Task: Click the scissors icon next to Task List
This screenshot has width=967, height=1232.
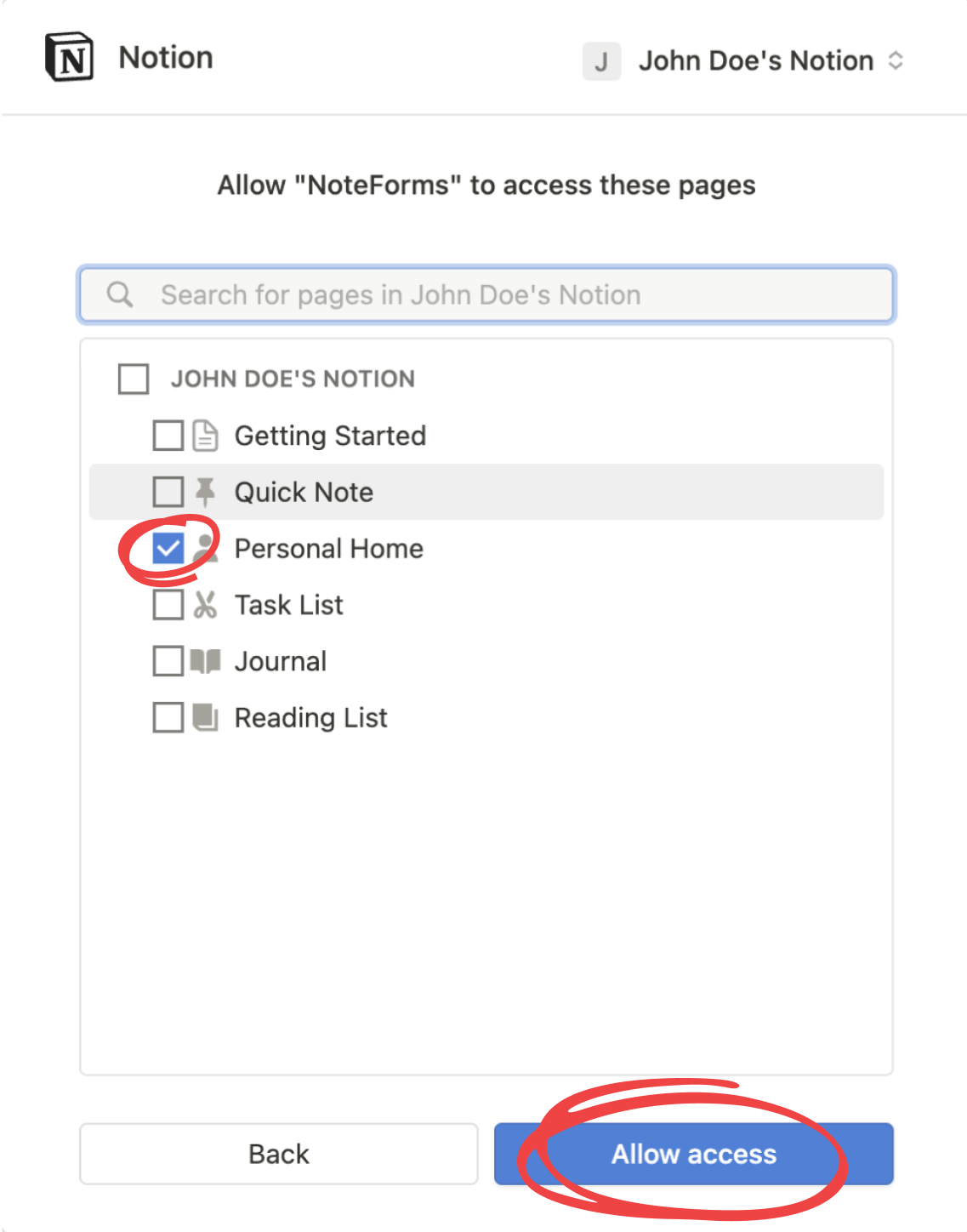Action: click(x=204, y=604)
